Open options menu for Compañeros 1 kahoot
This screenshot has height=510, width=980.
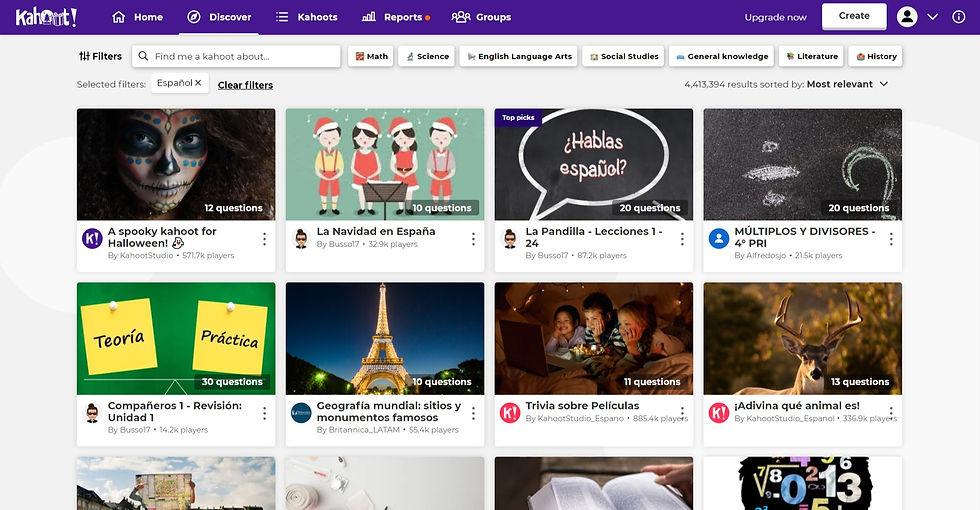[264, 413]
